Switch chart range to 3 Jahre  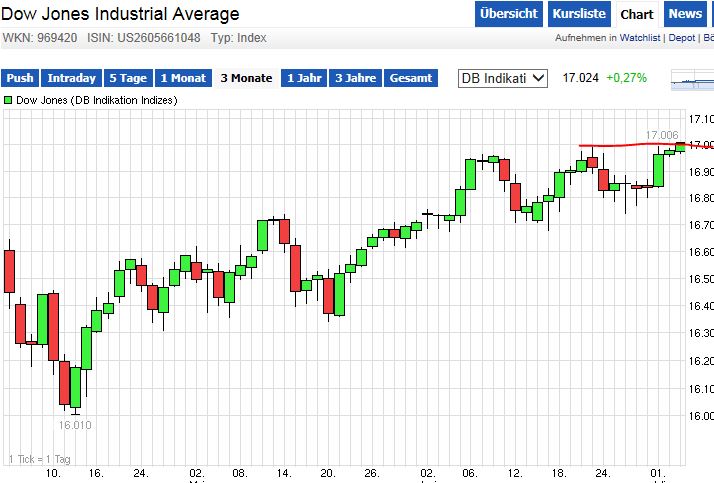pos(356,78)
